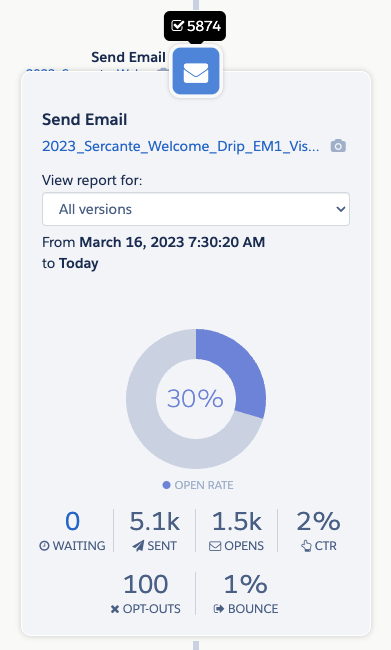The image size is (391, 650).
Task: Click the arrow icon next to BOUNCE
Action: [x=219, y=609]
